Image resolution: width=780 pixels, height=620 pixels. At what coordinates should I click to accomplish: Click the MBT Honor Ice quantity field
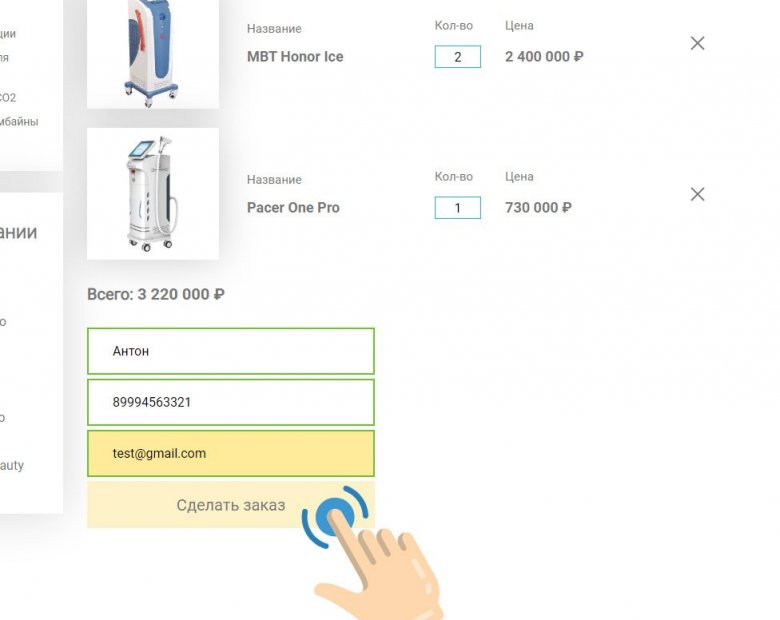point(458,57)
